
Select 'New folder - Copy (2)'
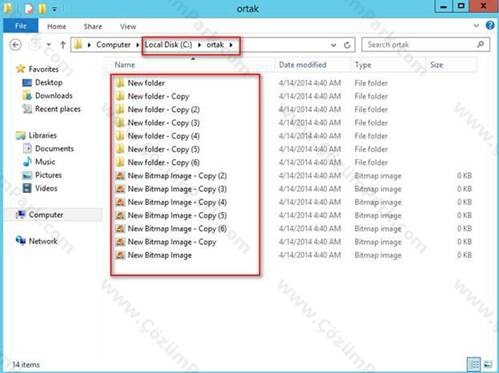pos(164,109)
